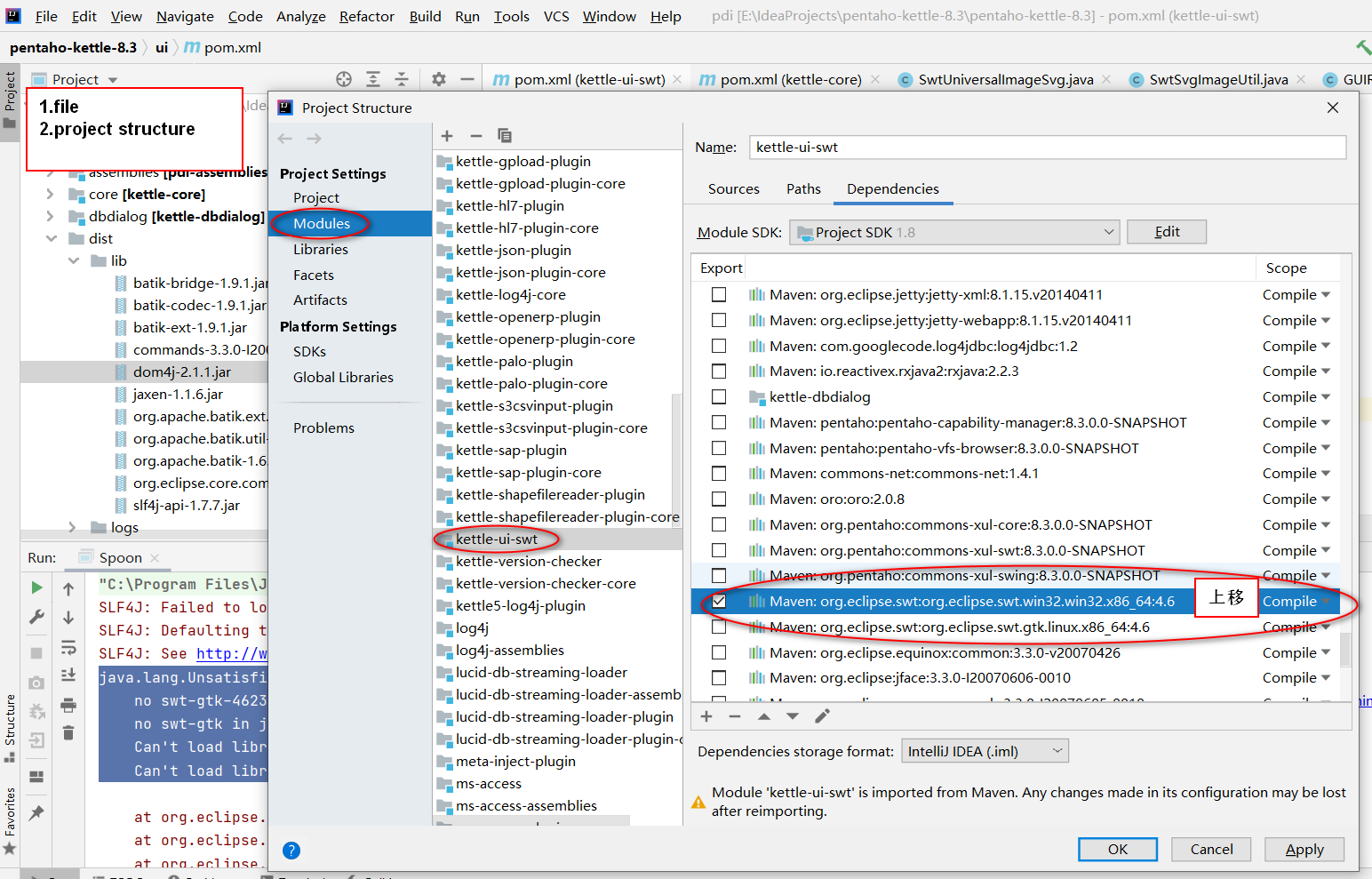This screenshot has width=1372, height=879.
Task: Change scope of kettle-dbdialog dependency
Action: click(1296, 397)
